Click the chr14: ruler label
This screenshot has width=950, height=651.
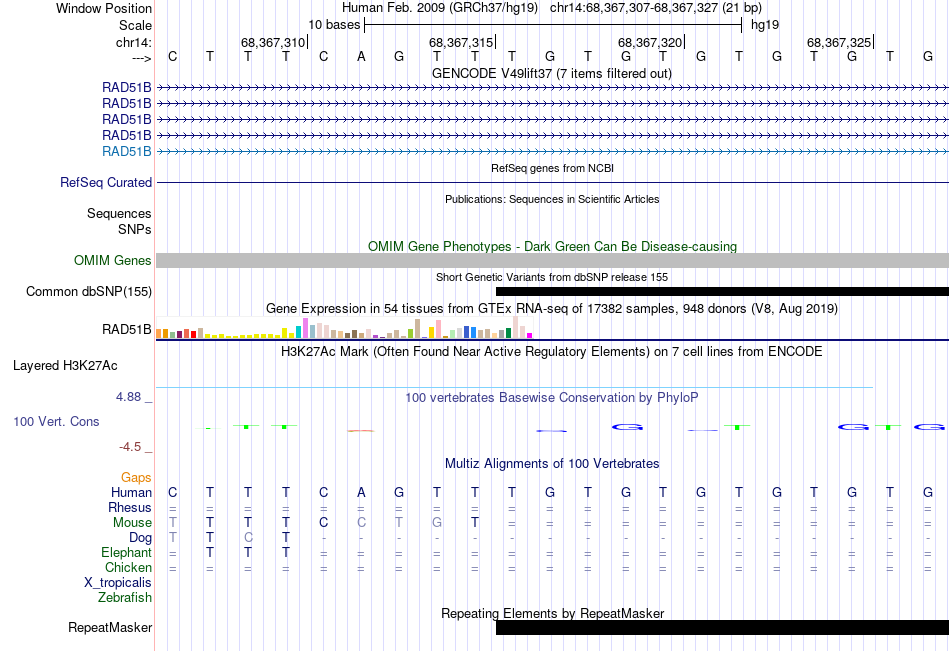[134, 42]
